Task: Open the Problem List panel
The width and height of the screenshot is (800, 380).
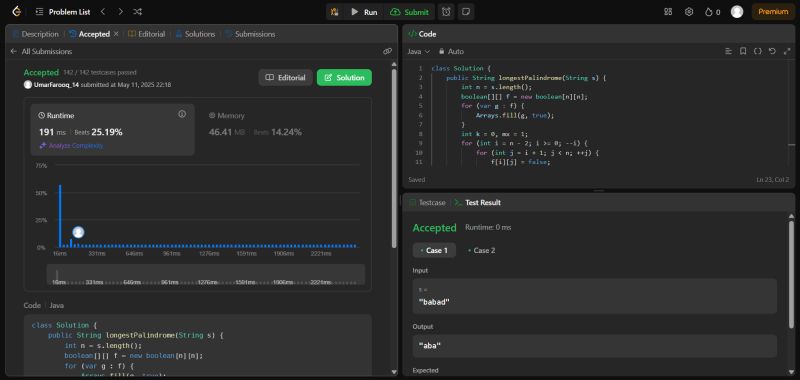Action: [x=62, y=12]
